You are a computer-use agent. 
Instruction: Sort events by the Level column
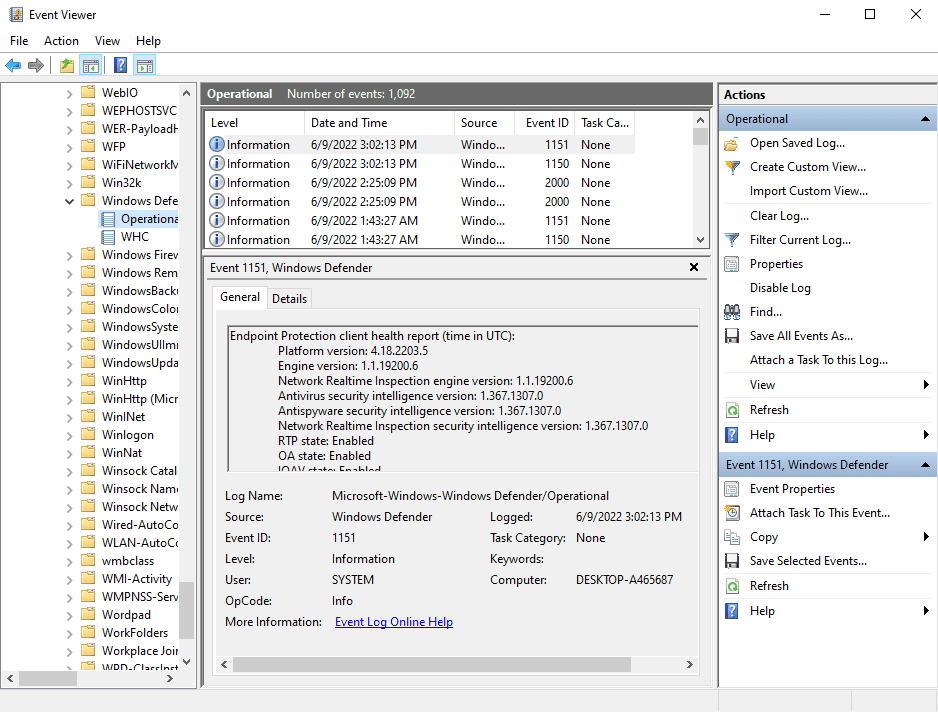(x=232, y=122)
